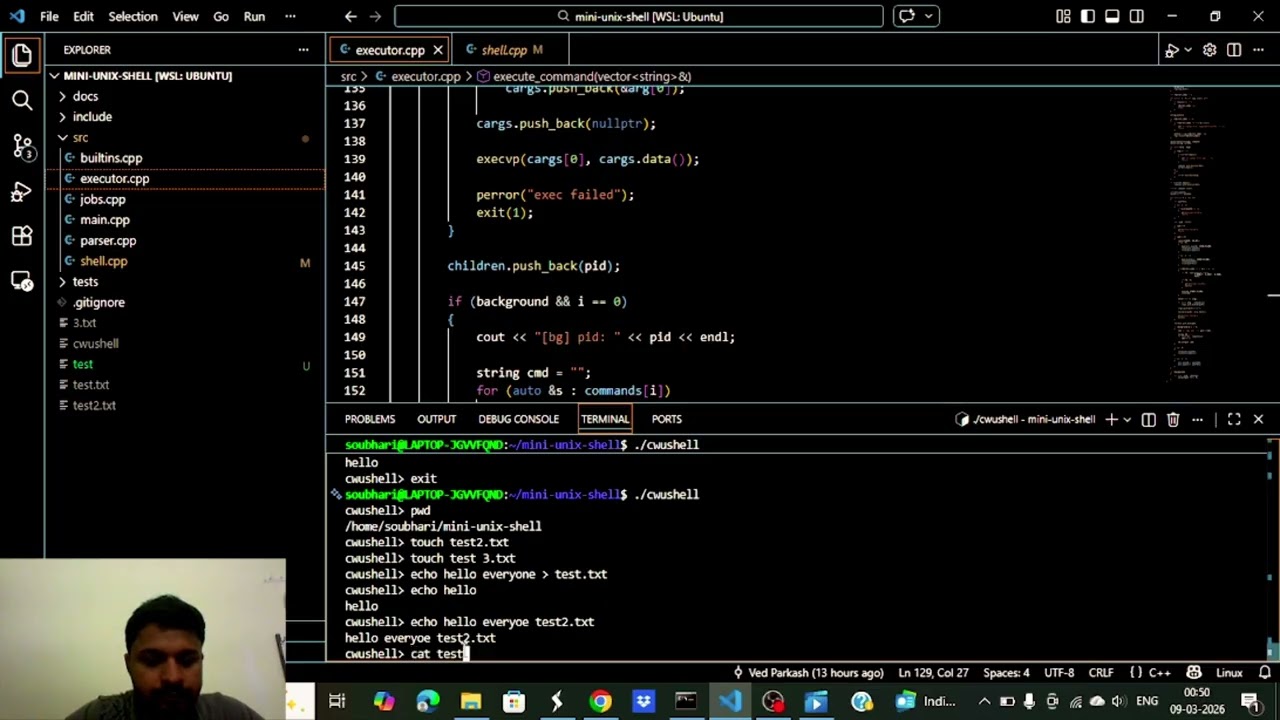Toggle the secondary side bar visibility
The width and height of the screenshot is (1280, 720).
pos(1137,16)
